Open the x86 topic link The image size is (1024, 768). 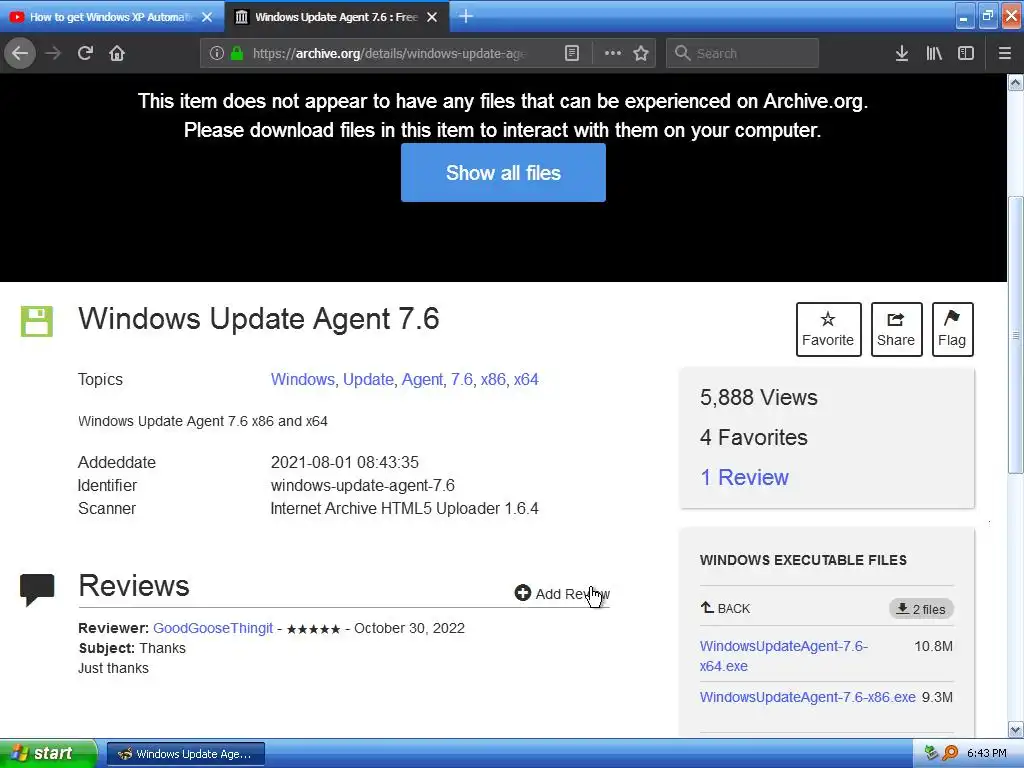tap(493, 379)
